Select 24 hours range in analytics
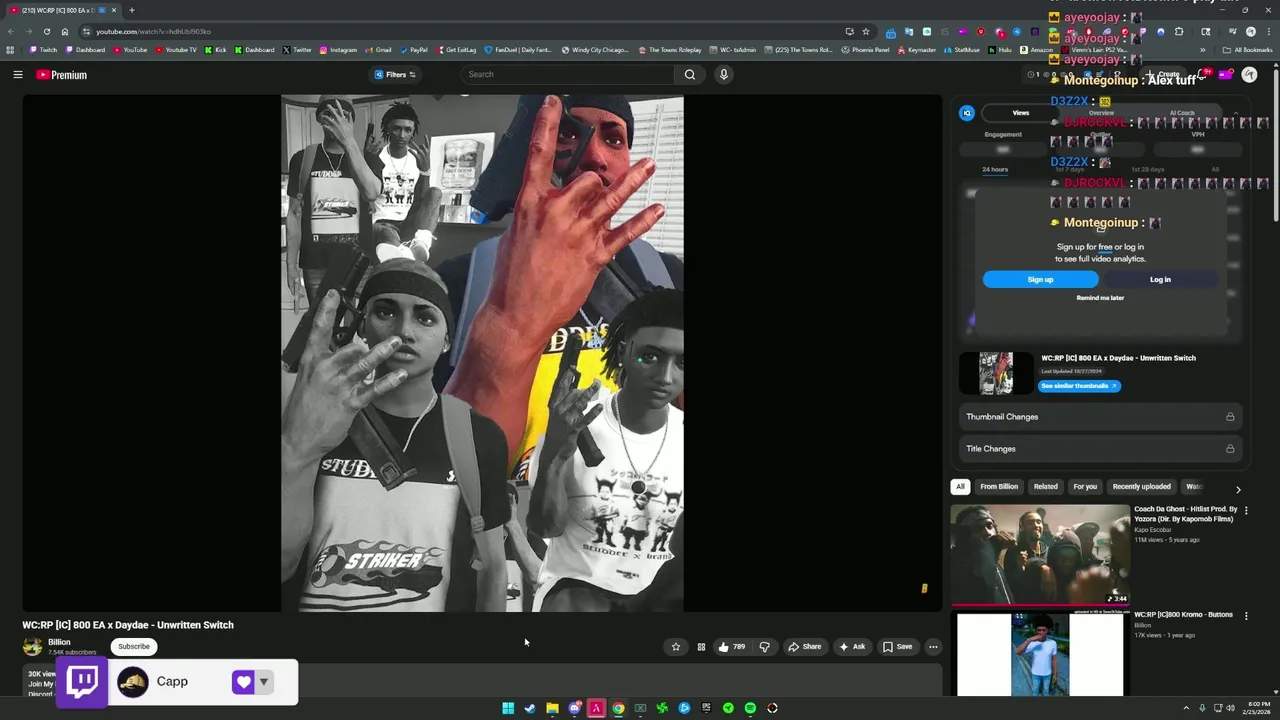Viewport: 1280px width, 720px height. pos(995,170)
